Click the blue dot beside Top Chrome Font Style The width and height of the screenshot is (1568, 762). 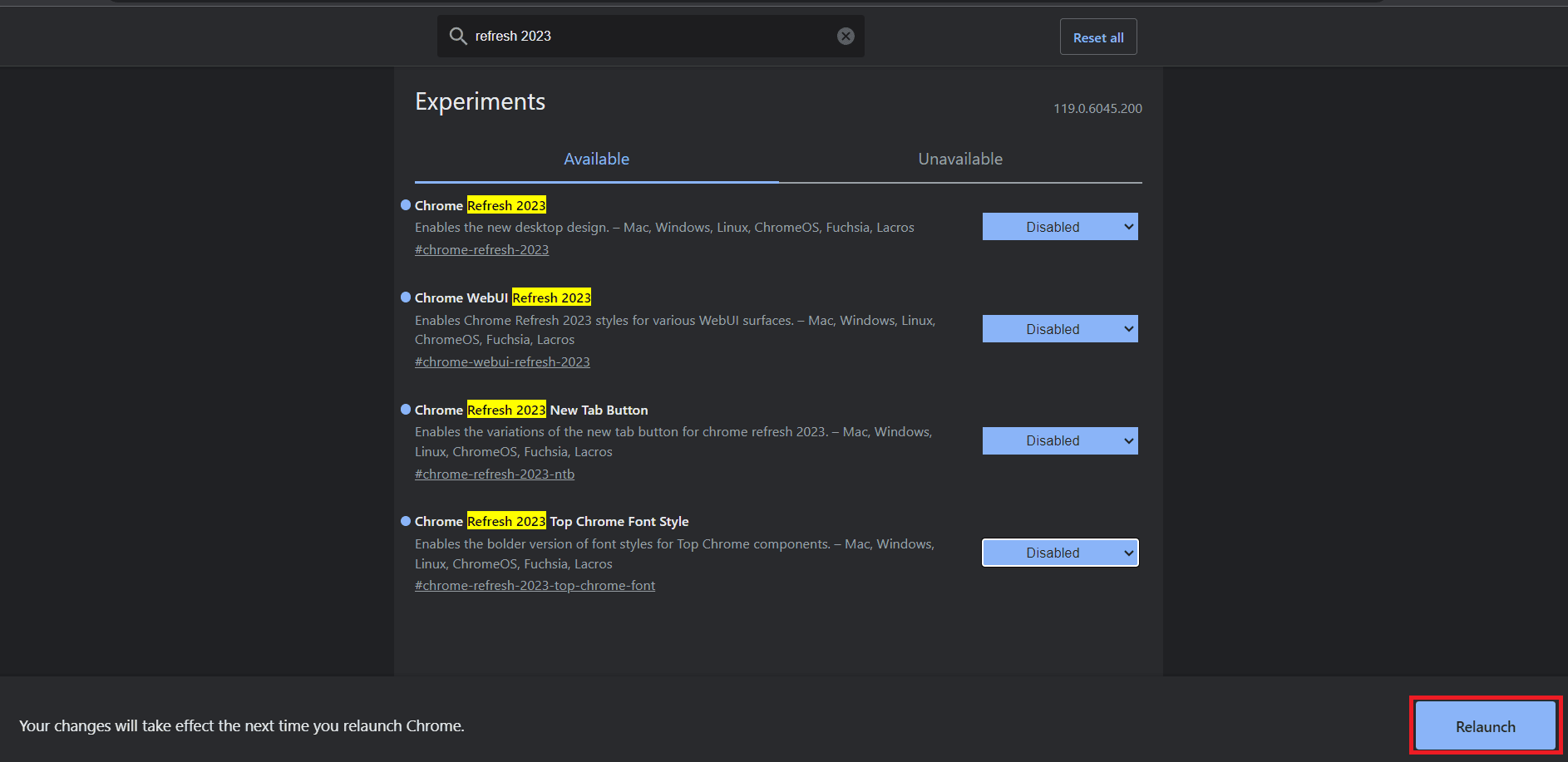[406, 521]
